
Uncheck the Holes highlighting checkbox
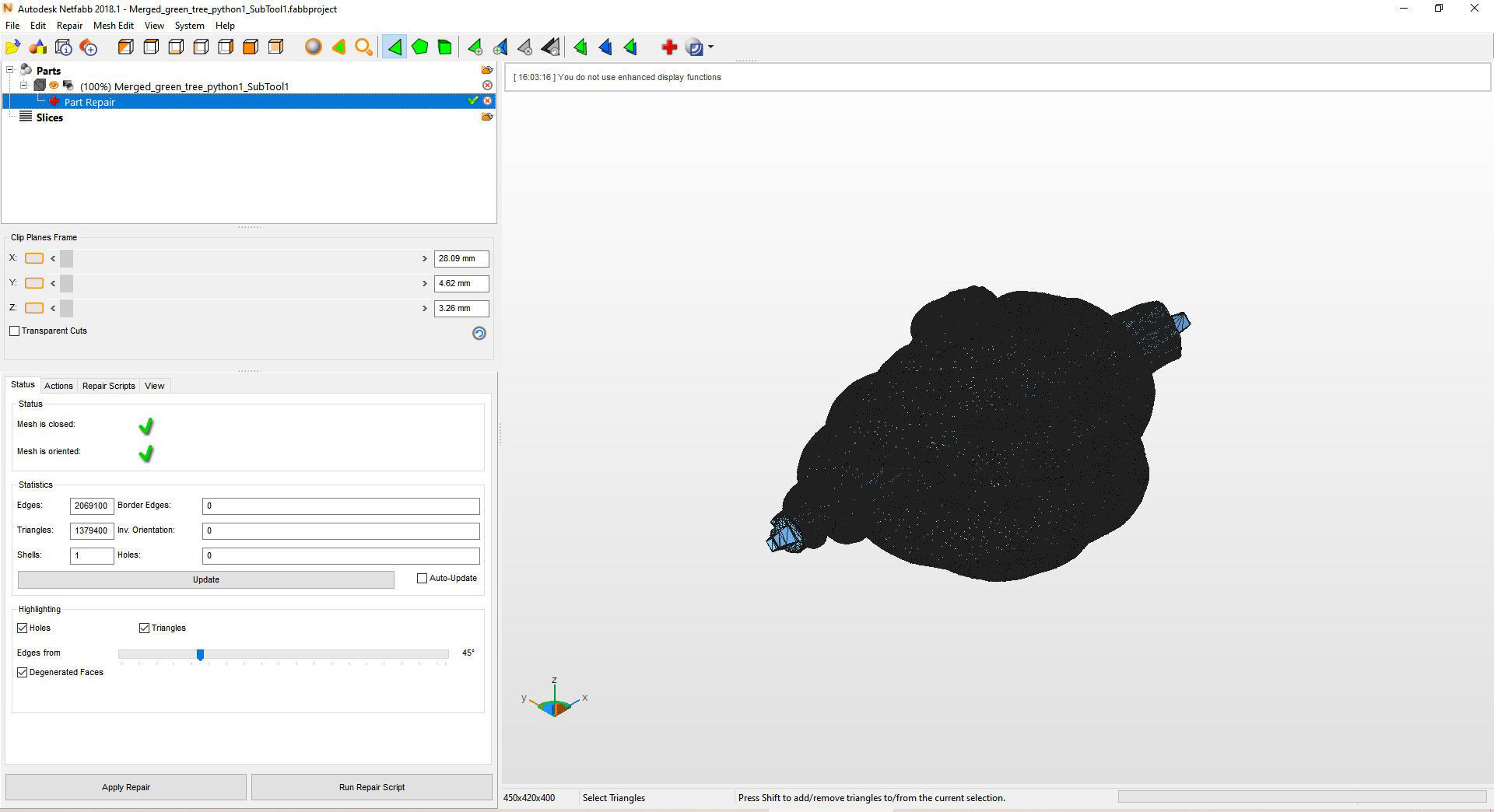(x=23, y=628)
